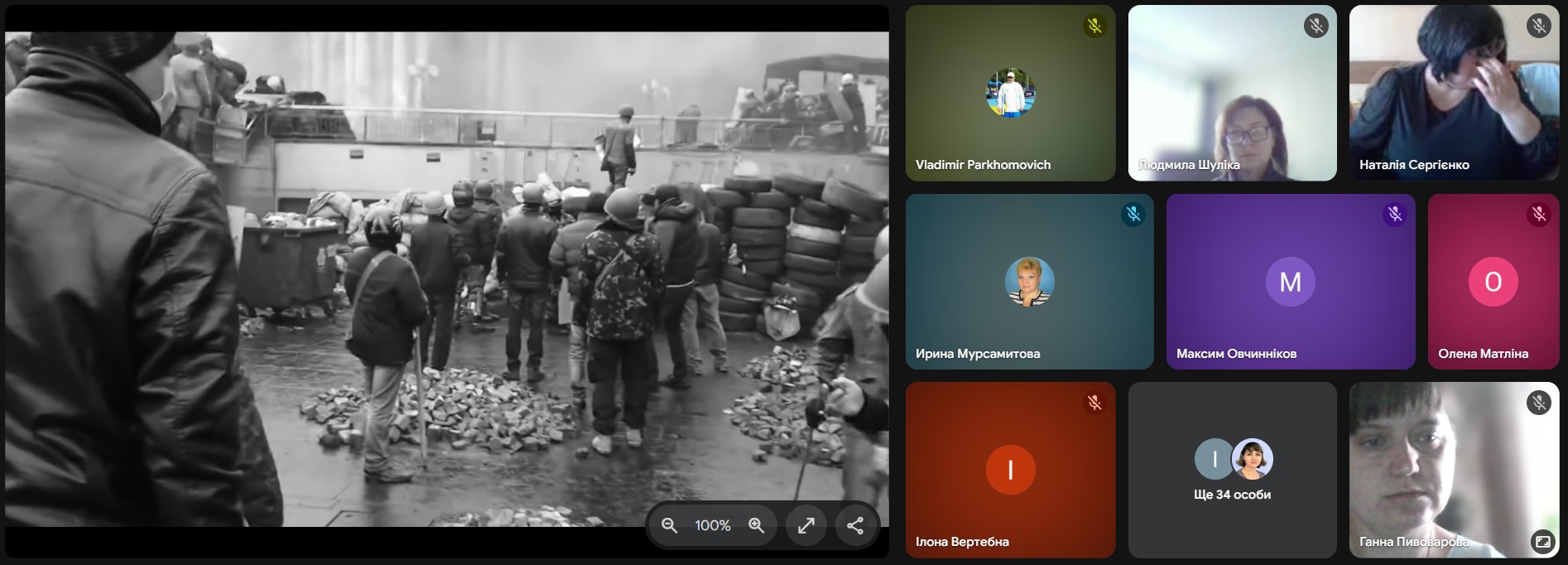The height and width of the screenshot is (565, 1568).
Task: Click the 100% zoom level label
Action: [x=712, y=525]
